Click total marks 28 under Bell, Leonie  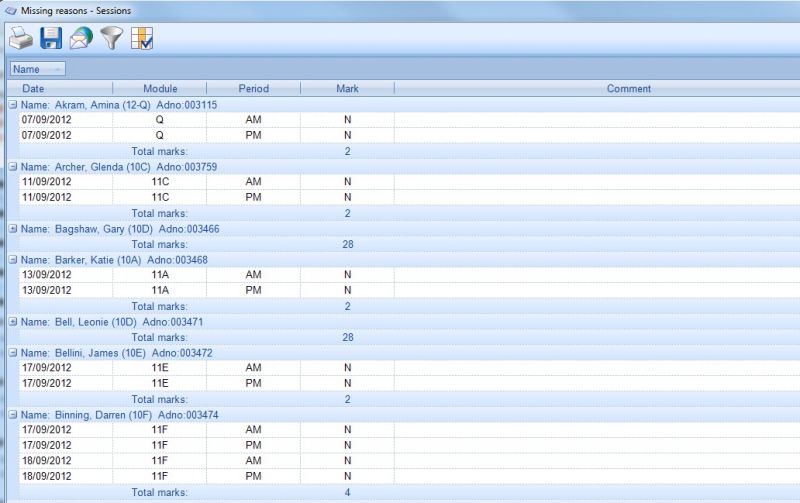point(348,337)
